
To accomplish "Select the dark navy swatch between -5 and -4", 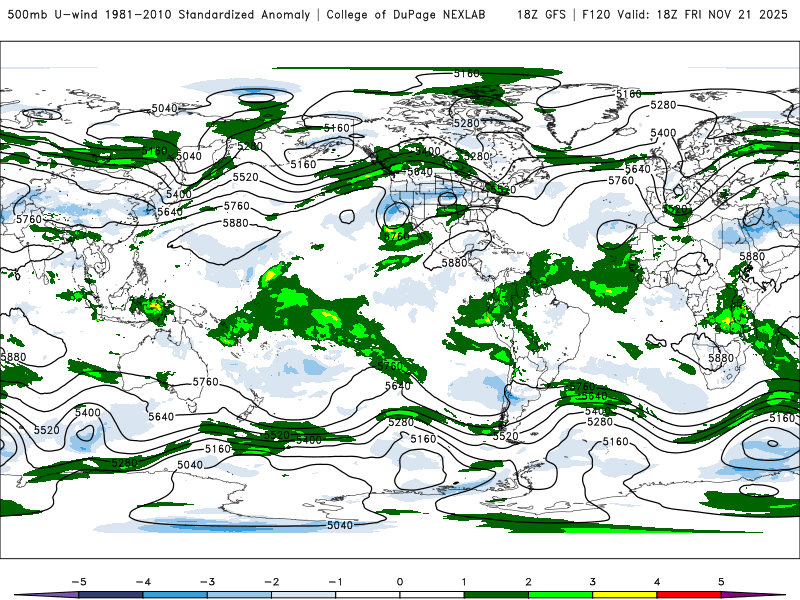I will click(x=111, y=595).
